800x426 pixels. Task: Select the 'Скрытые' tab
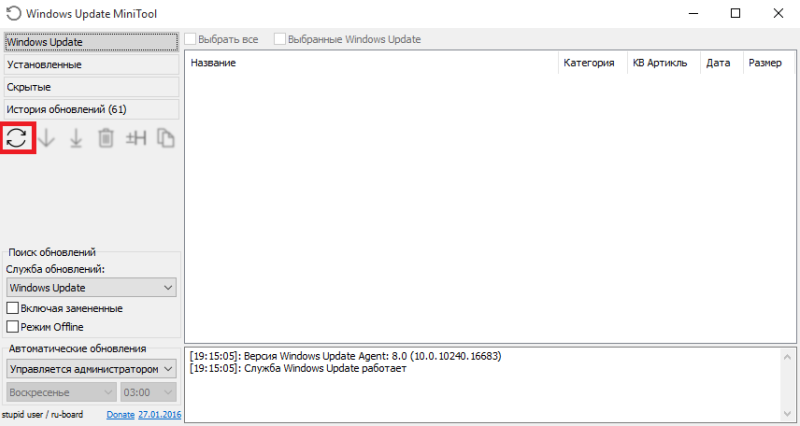coord(91,87)
